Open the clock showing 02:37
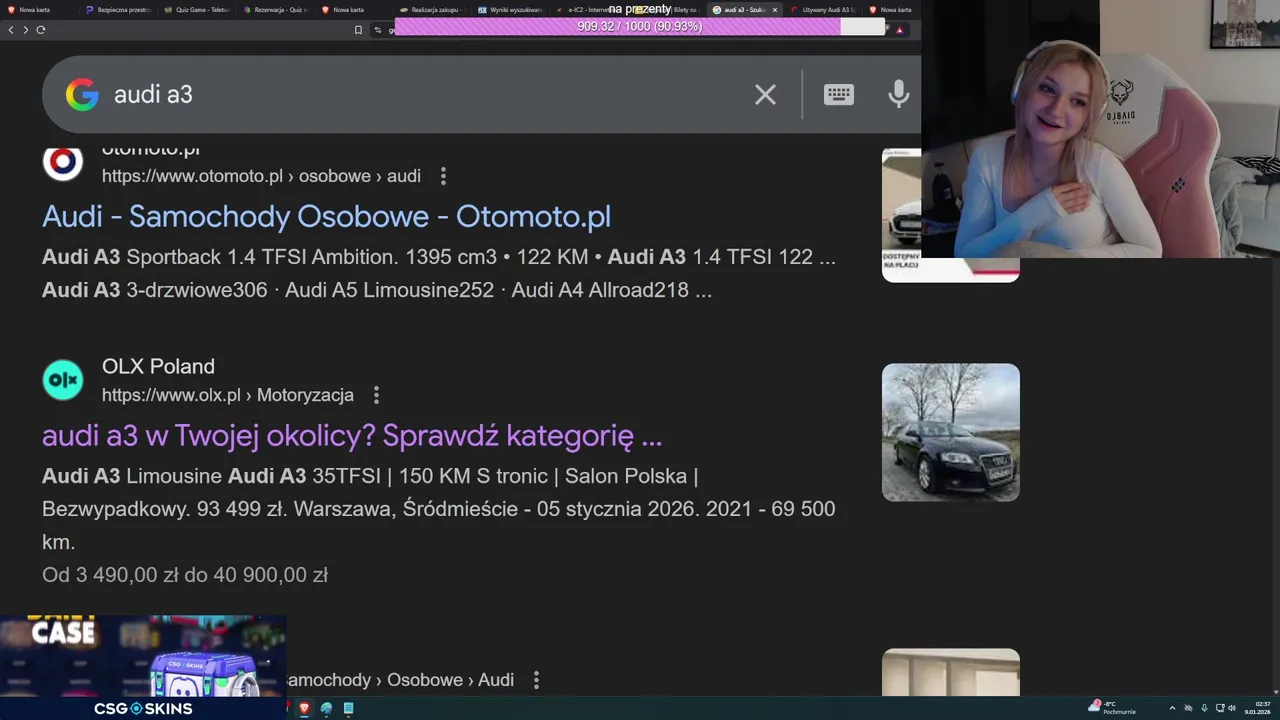This screenshot has width=1280, height=720. coord(1257,708)
